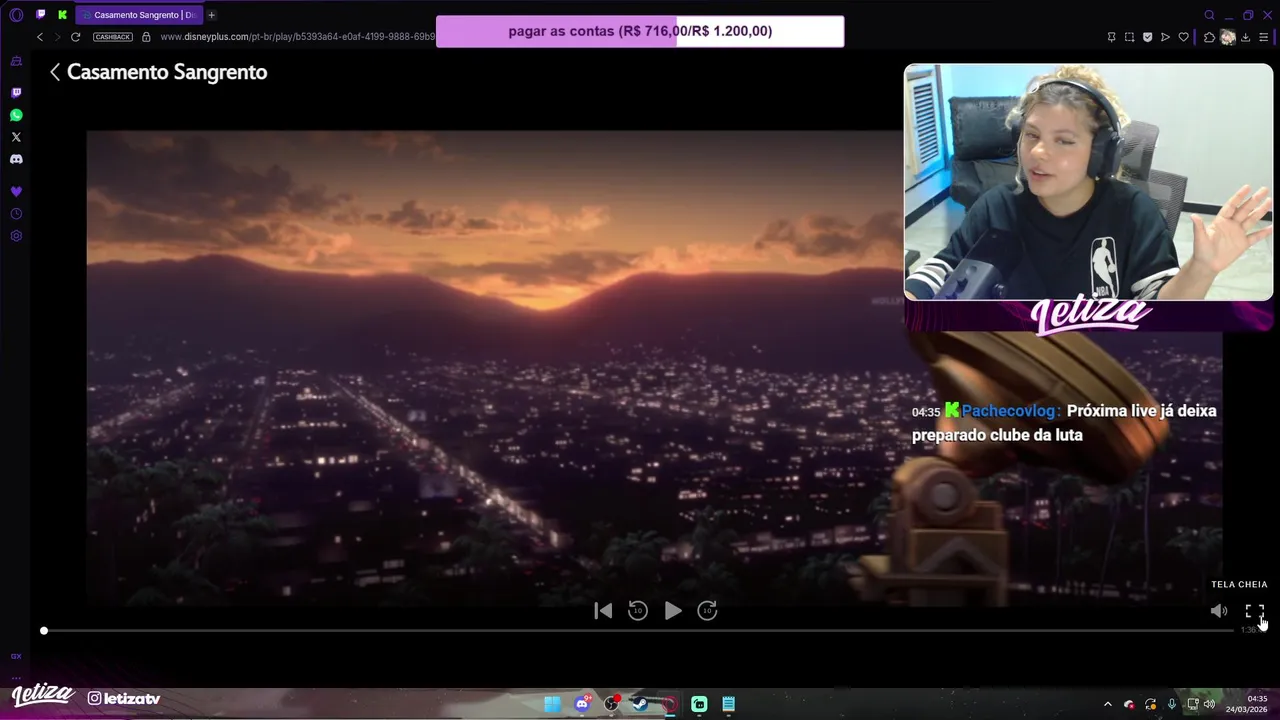Open Steam from the taskbar
Screen dimensions: 1280x720
tap(640, 704)
